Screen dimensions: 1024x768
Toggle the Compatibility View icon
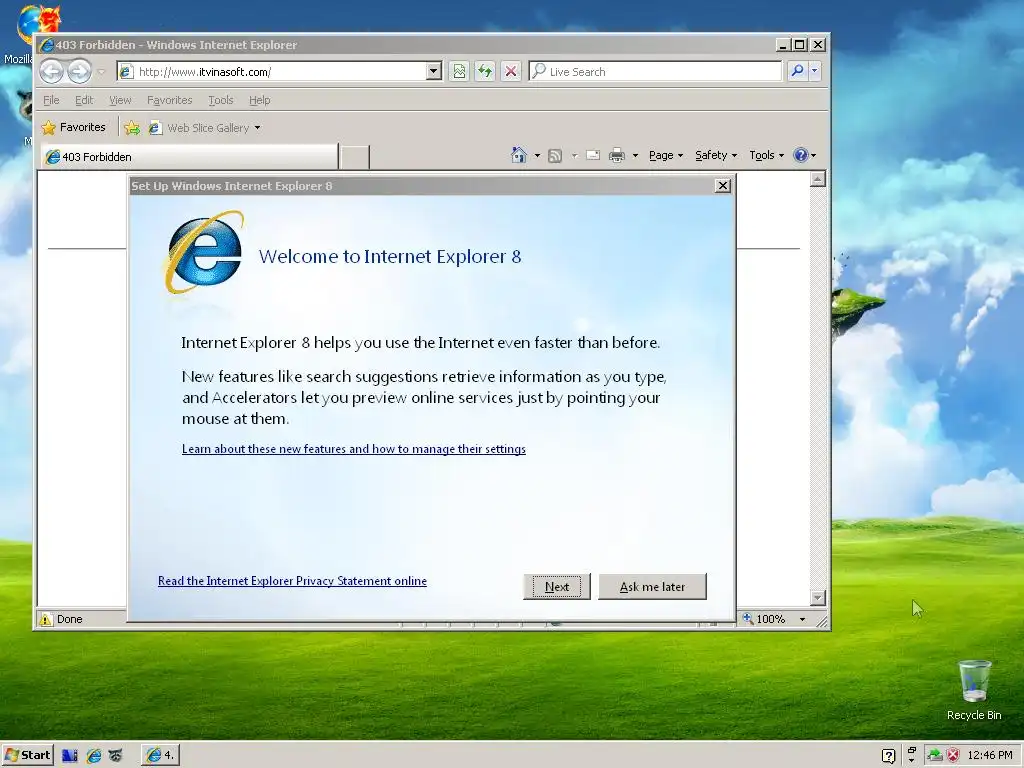pyautogui.click(x=459, y=71)
